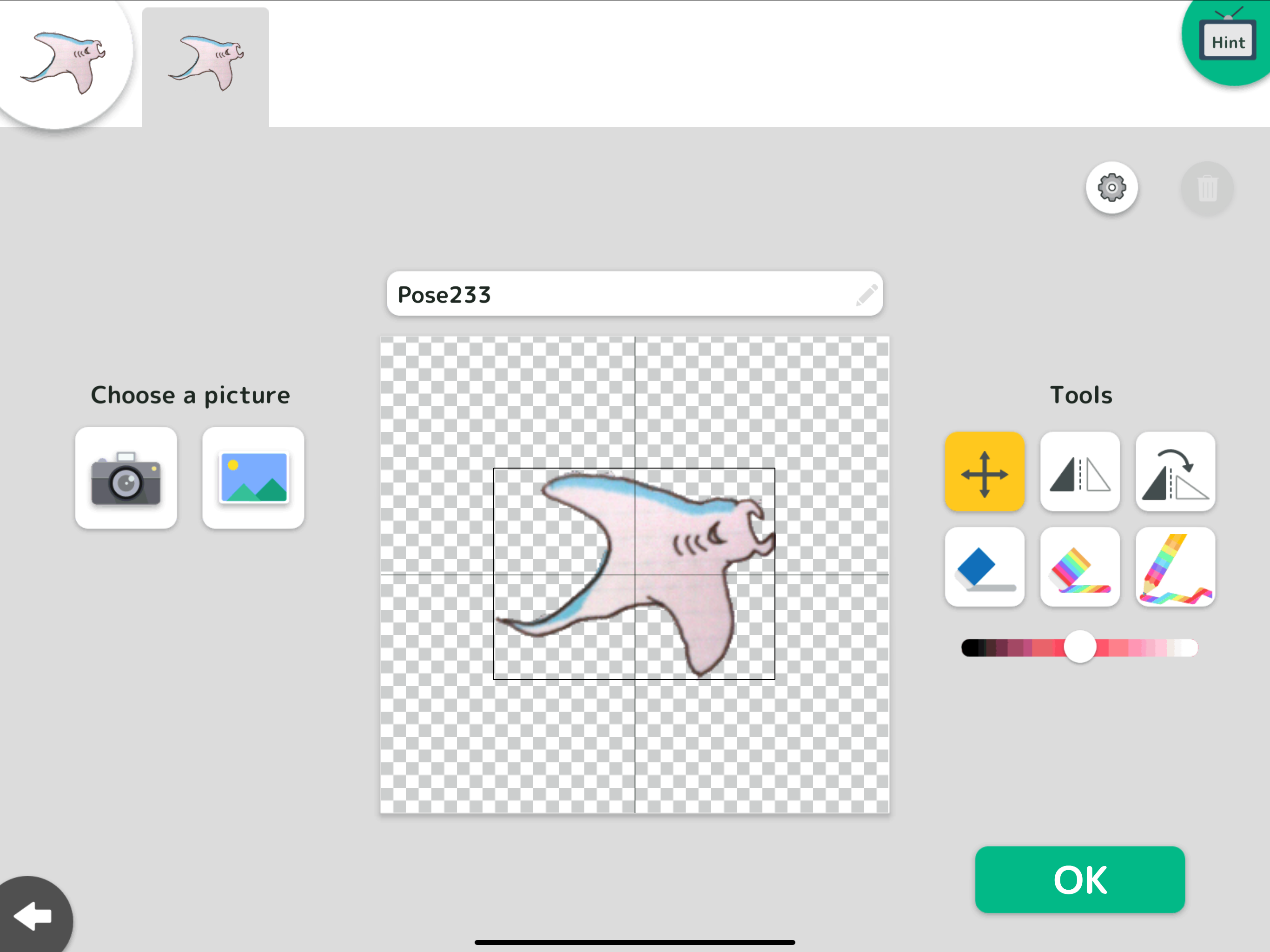The height and width of the screenshot is (952, 1270).
Task: Go back with arrow button
Action: pyautogui.click(x=33, y=916)
